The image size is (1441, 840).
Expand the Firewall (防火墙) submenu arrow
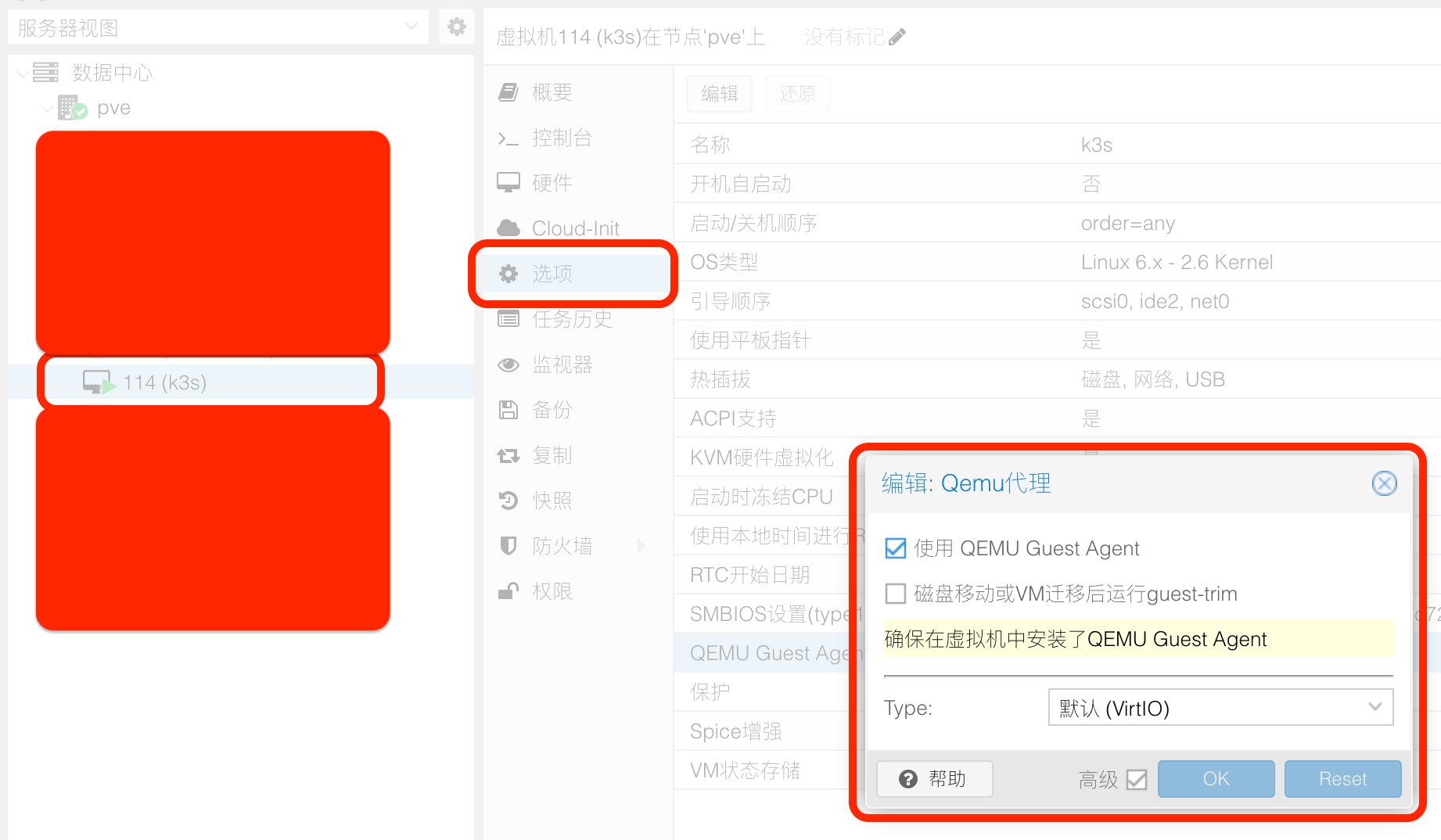[641, 546]
